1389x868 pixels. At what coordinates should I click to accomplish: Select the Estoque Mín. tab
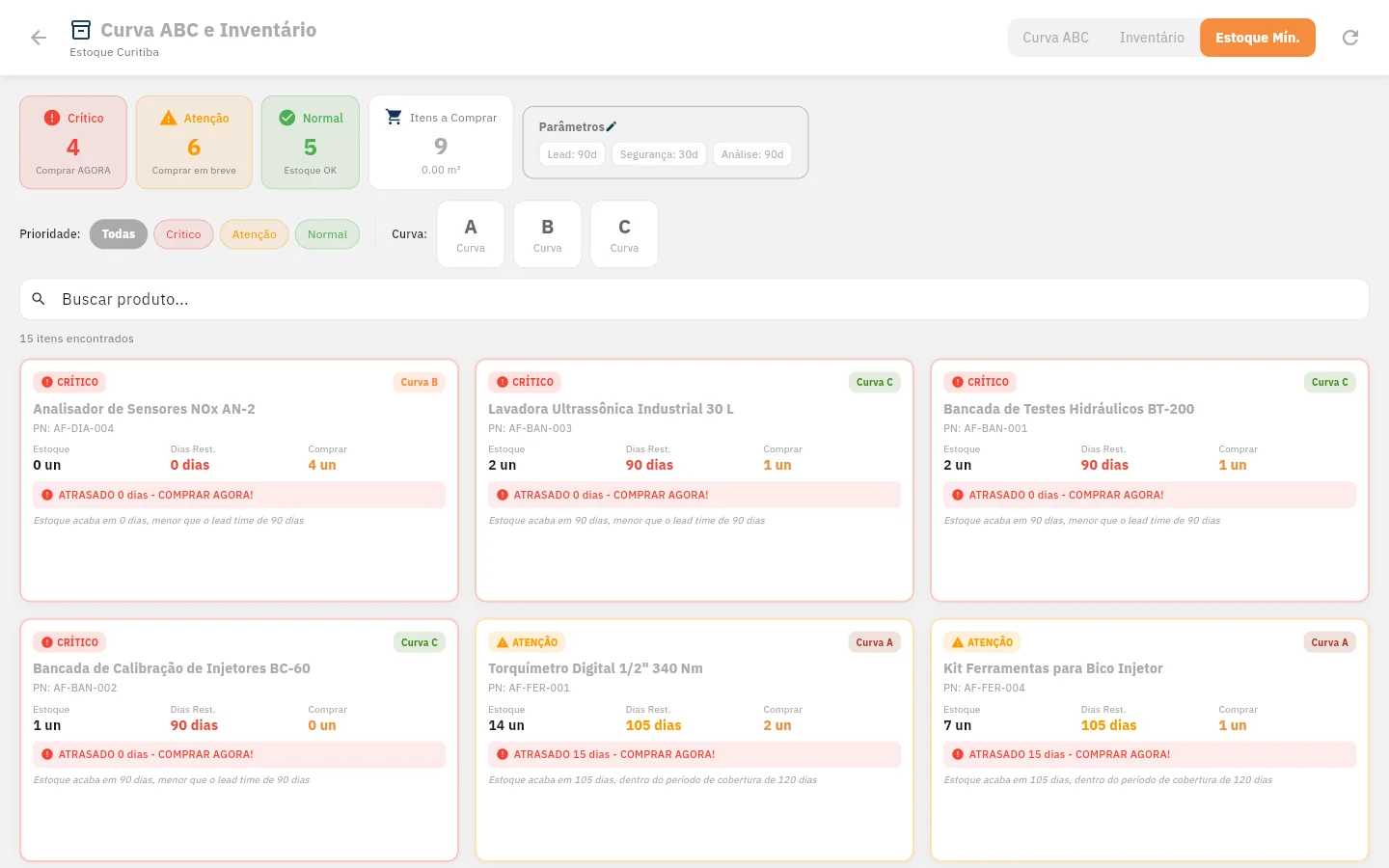pyautogui.click(x=1258, y=38)
